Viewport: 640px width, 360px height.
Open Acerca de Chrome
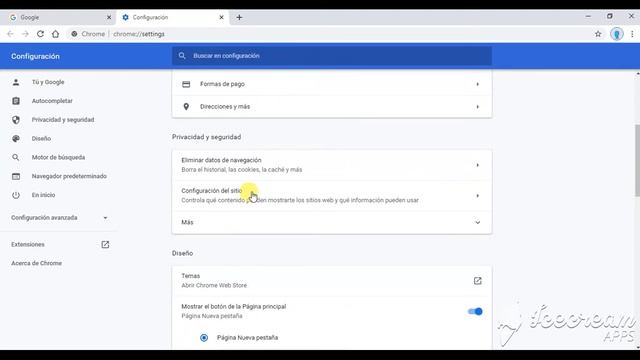click(x=36, y=263)
